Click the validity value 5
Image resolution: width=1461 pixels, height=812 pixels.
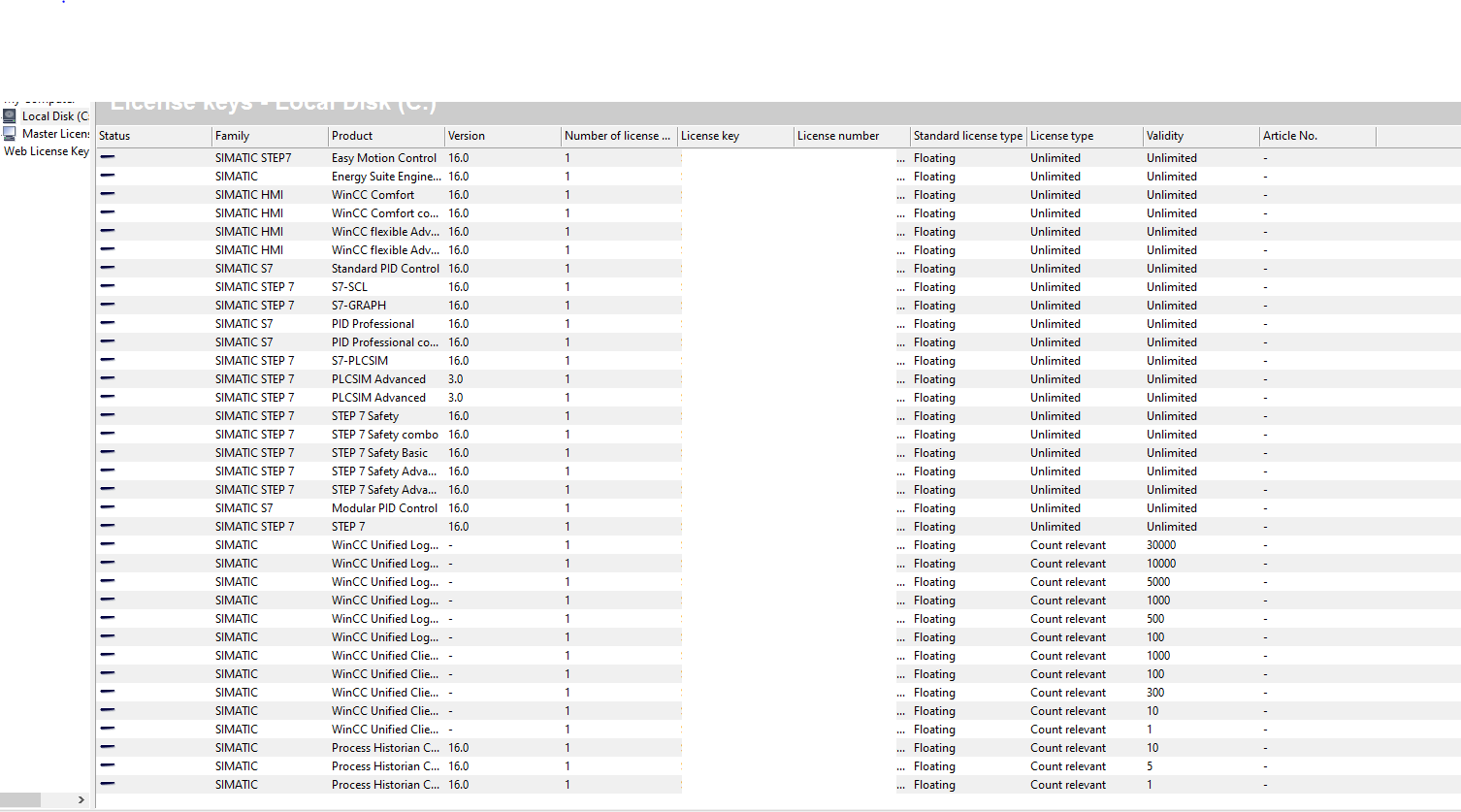pos(1150,766)
